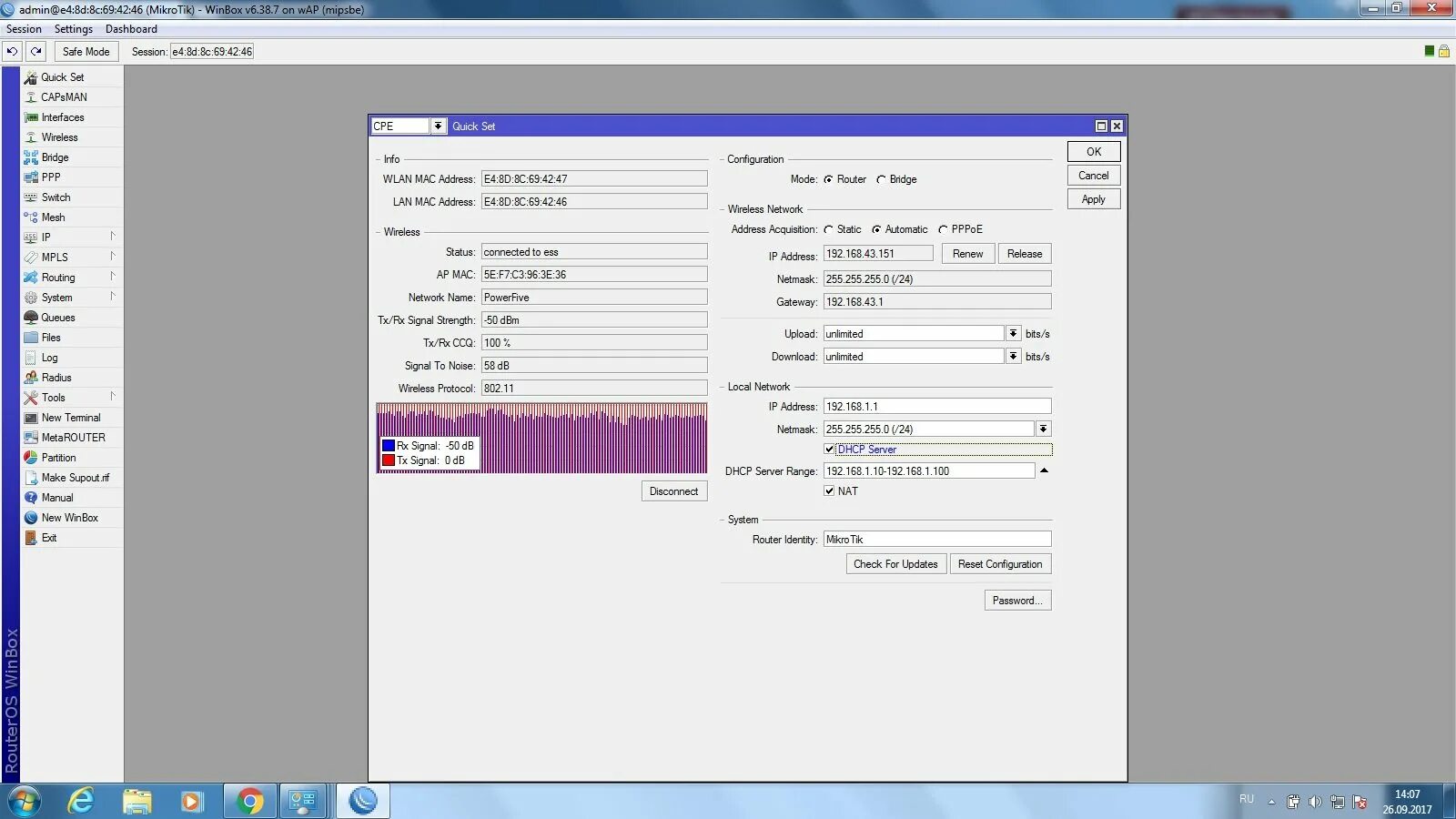Click the Undo toolbar arrow
This screenshot has height=819, width=1456.
point(12,52)
